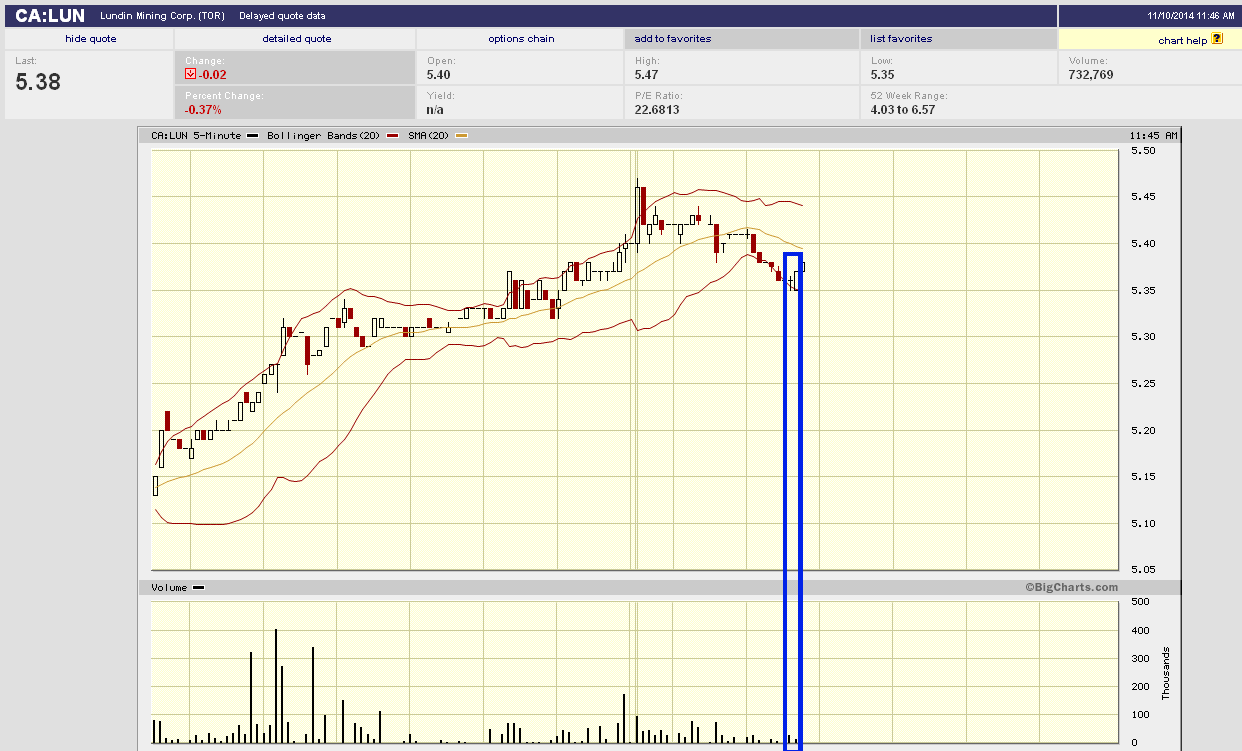Click the Last price 5.38
Viewport: 1242px width, 751px height.
38,82
